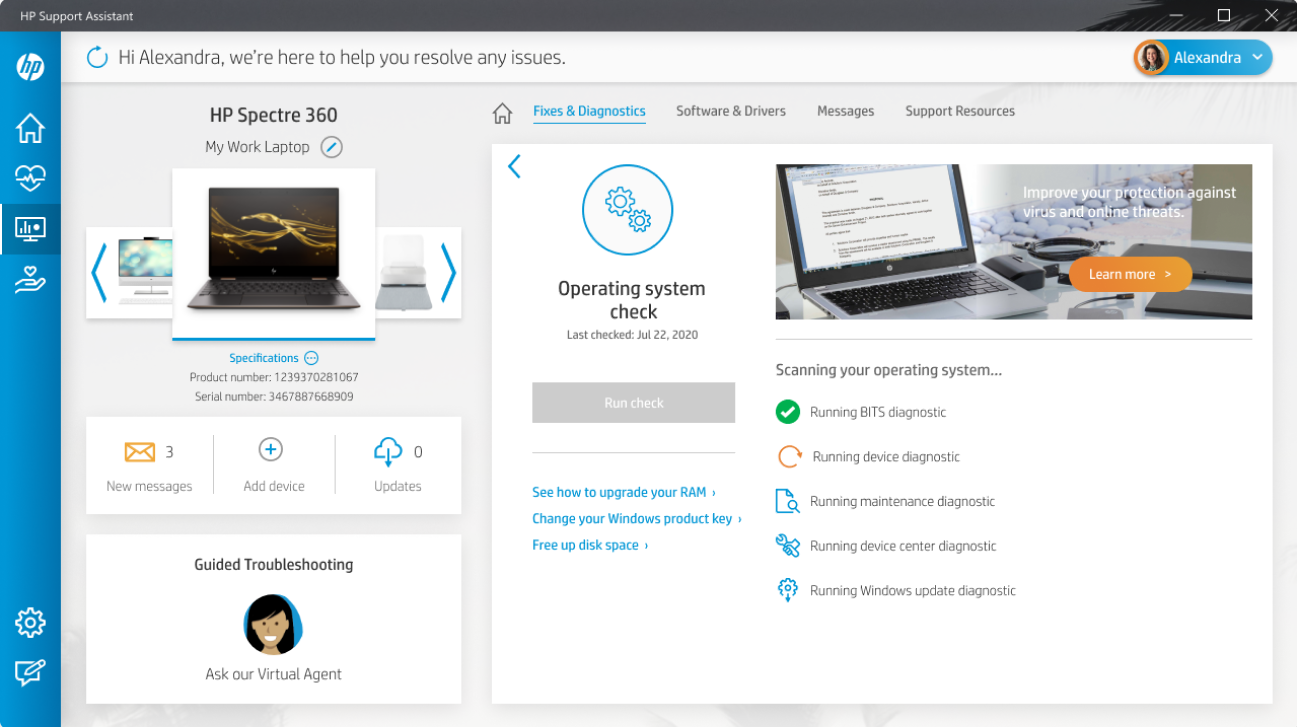Click the device diagnostic spinner icon
Viewport: 1297px width, 727px height.
click(789, 457)
